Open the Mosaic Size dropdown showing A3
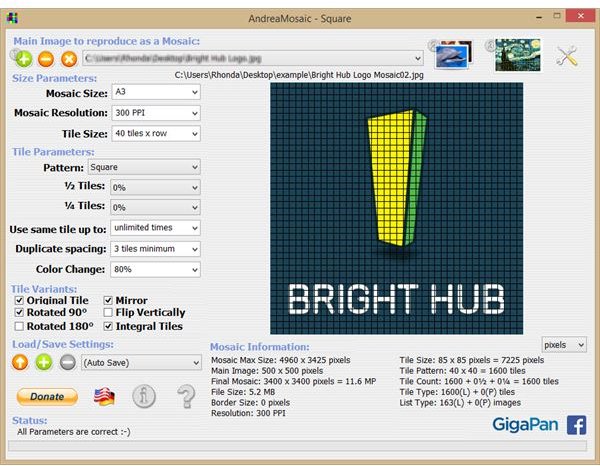Image resolution: width=600 pixels, height=466 pixels. 156,92
